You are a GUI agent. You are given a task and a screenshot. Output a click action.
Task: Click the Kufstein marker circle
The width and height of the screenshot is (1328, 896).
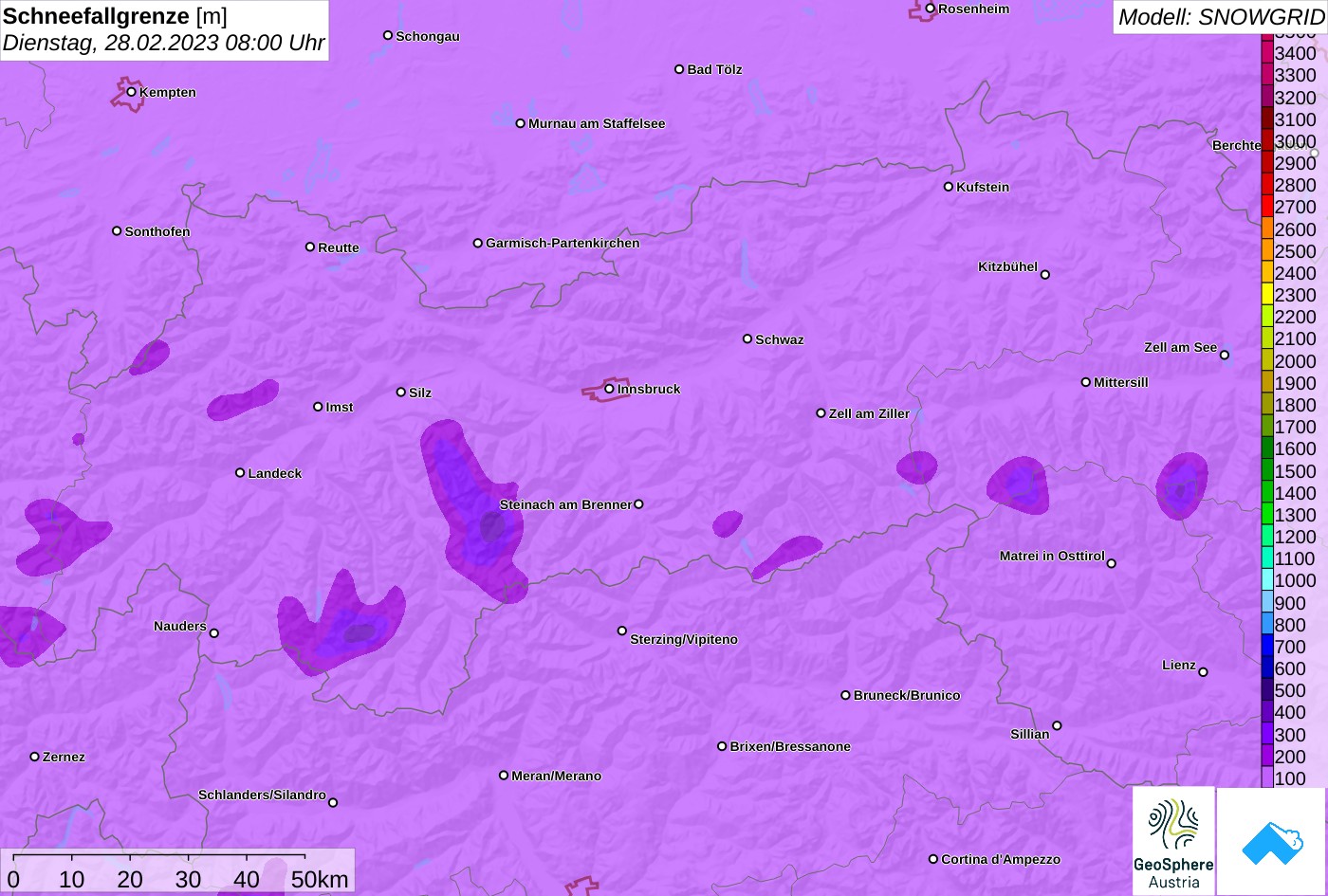tap(949, 187)
